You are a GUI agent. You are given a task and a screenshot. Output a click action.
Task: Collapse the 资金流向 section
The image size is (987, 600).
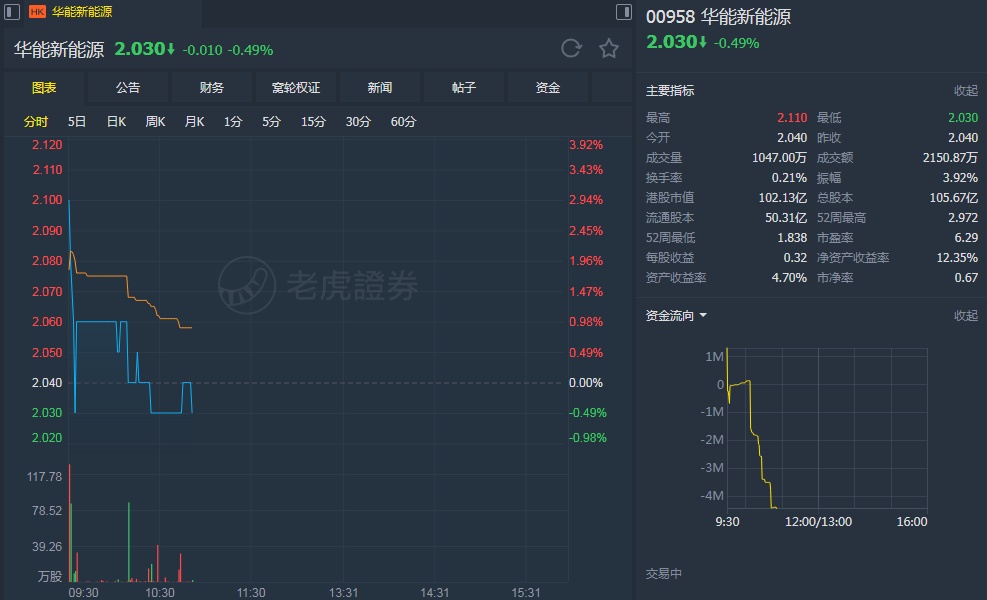[965, 316]
